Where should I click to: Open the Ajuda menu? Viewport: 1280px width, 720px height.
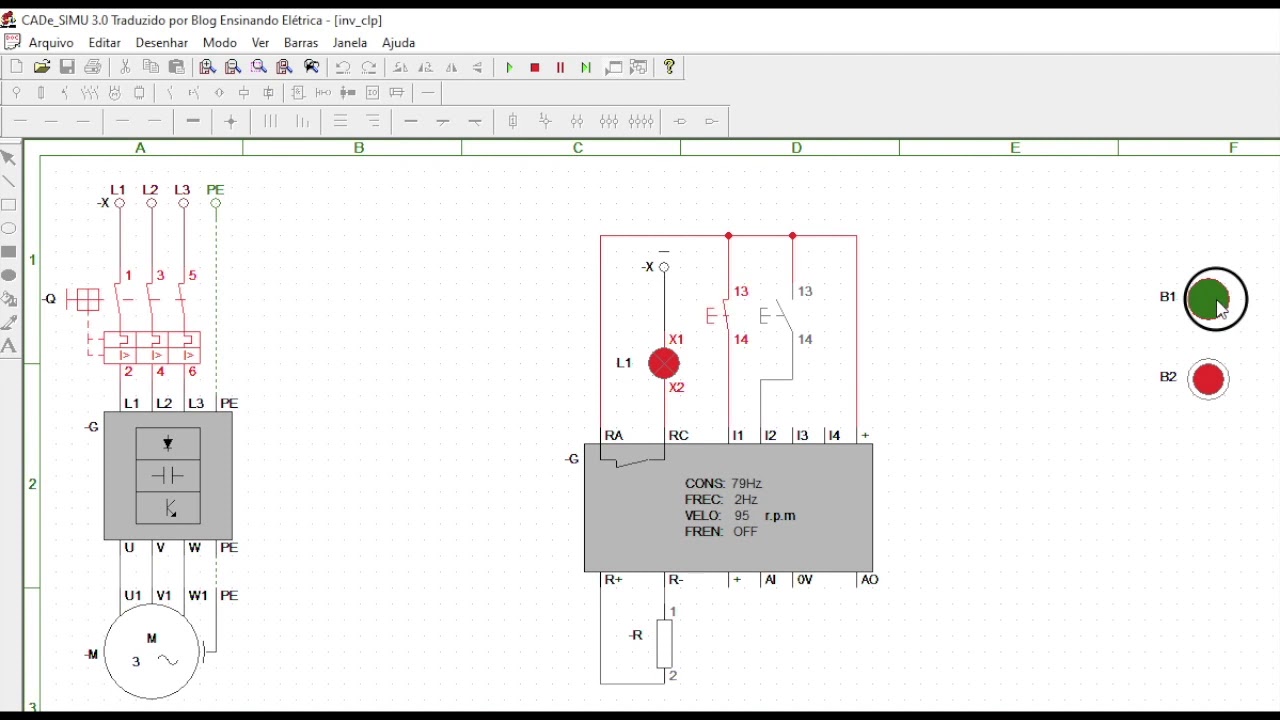pyautogui.click(x=399, y=43)
